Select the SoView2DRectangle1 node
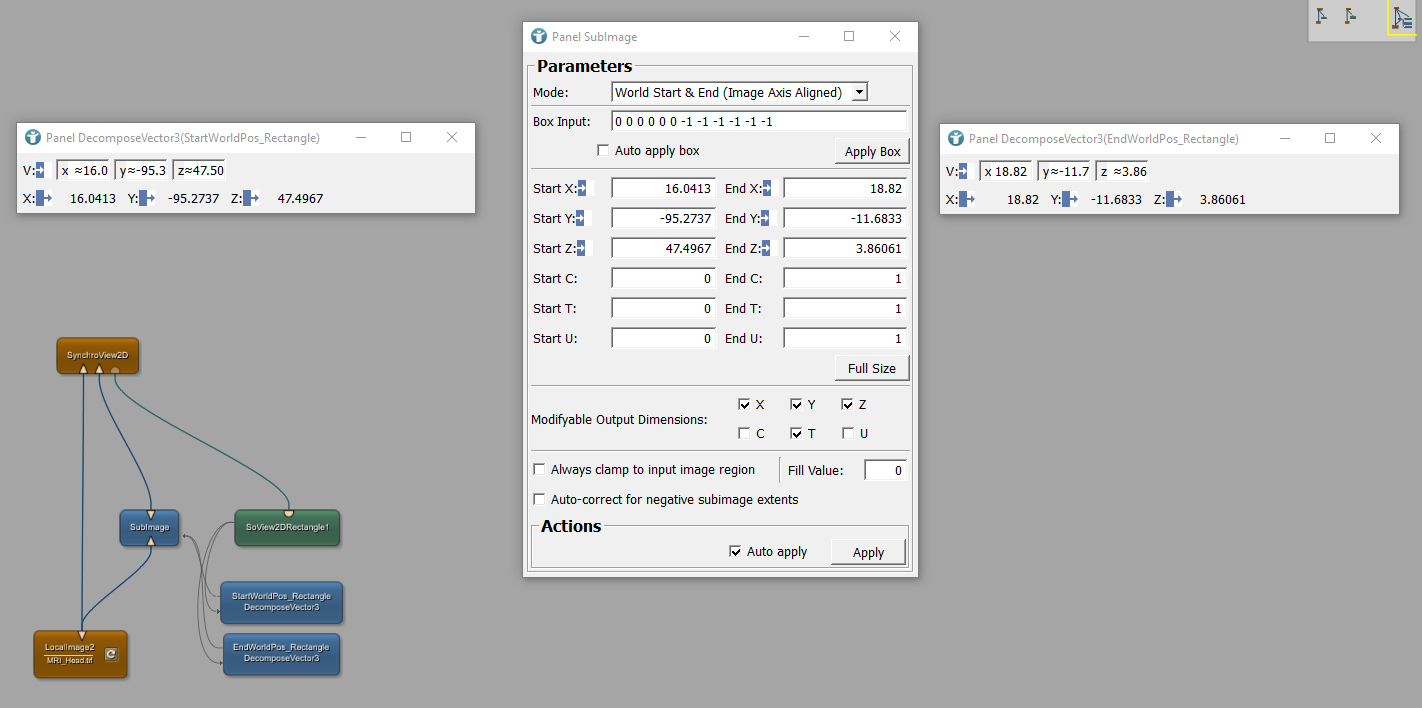 point(287,526)
